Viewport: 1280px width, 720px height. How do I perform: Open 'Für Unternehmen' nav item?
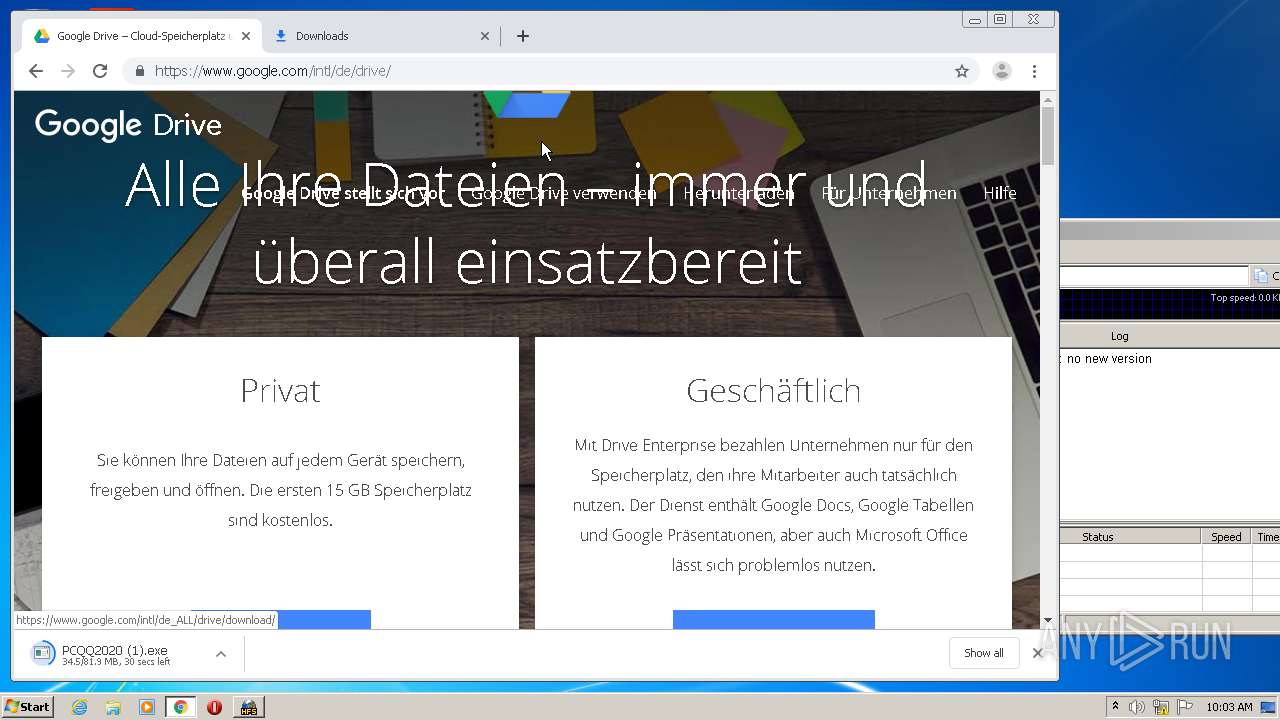(x=889, y=193)
